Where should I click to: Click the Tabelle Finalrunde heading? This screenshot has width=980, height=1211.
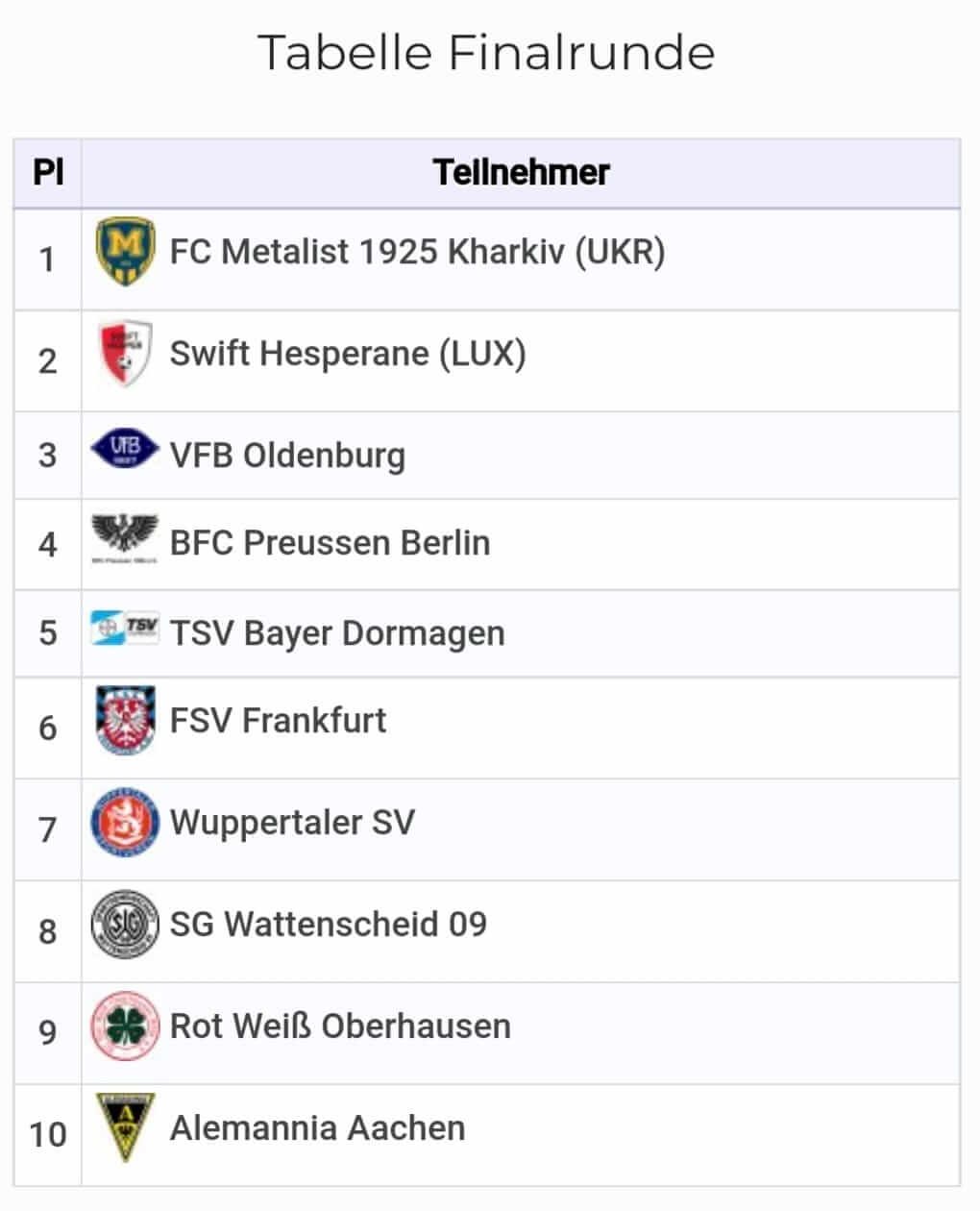click(x=486, y=52)
